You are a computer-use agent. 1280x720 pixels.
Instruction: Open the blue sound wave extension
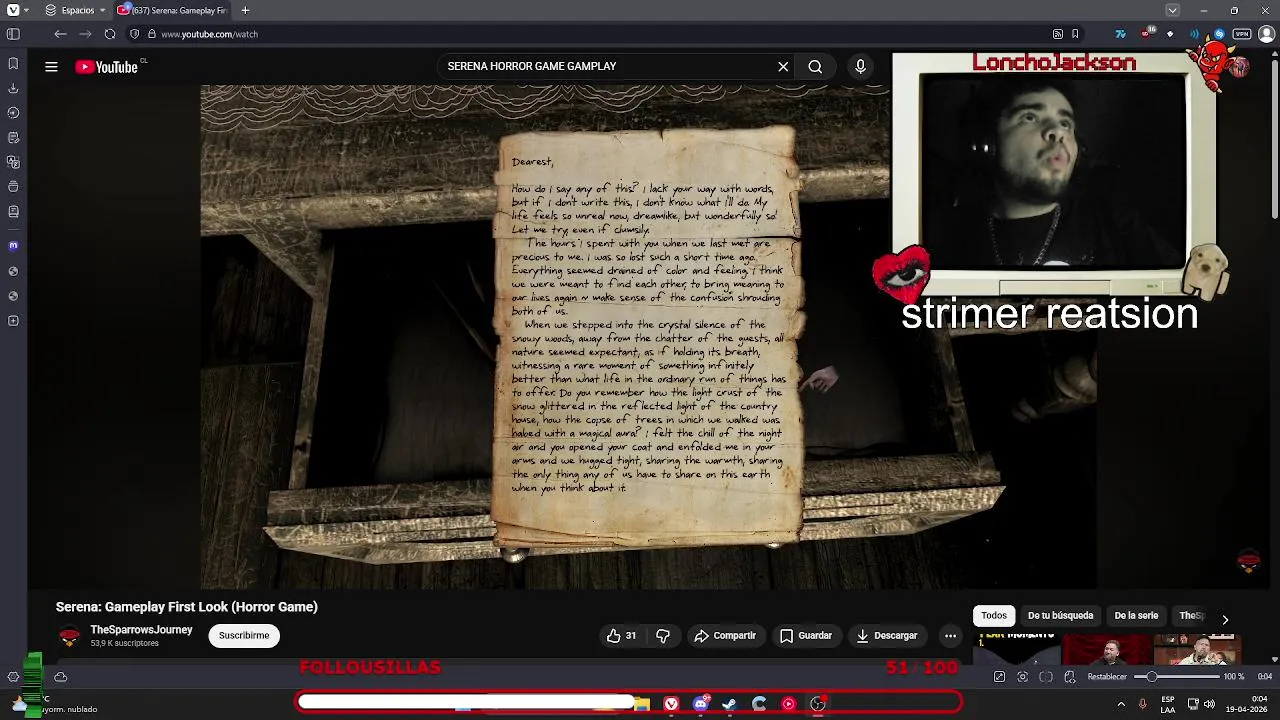point(1194,34)
